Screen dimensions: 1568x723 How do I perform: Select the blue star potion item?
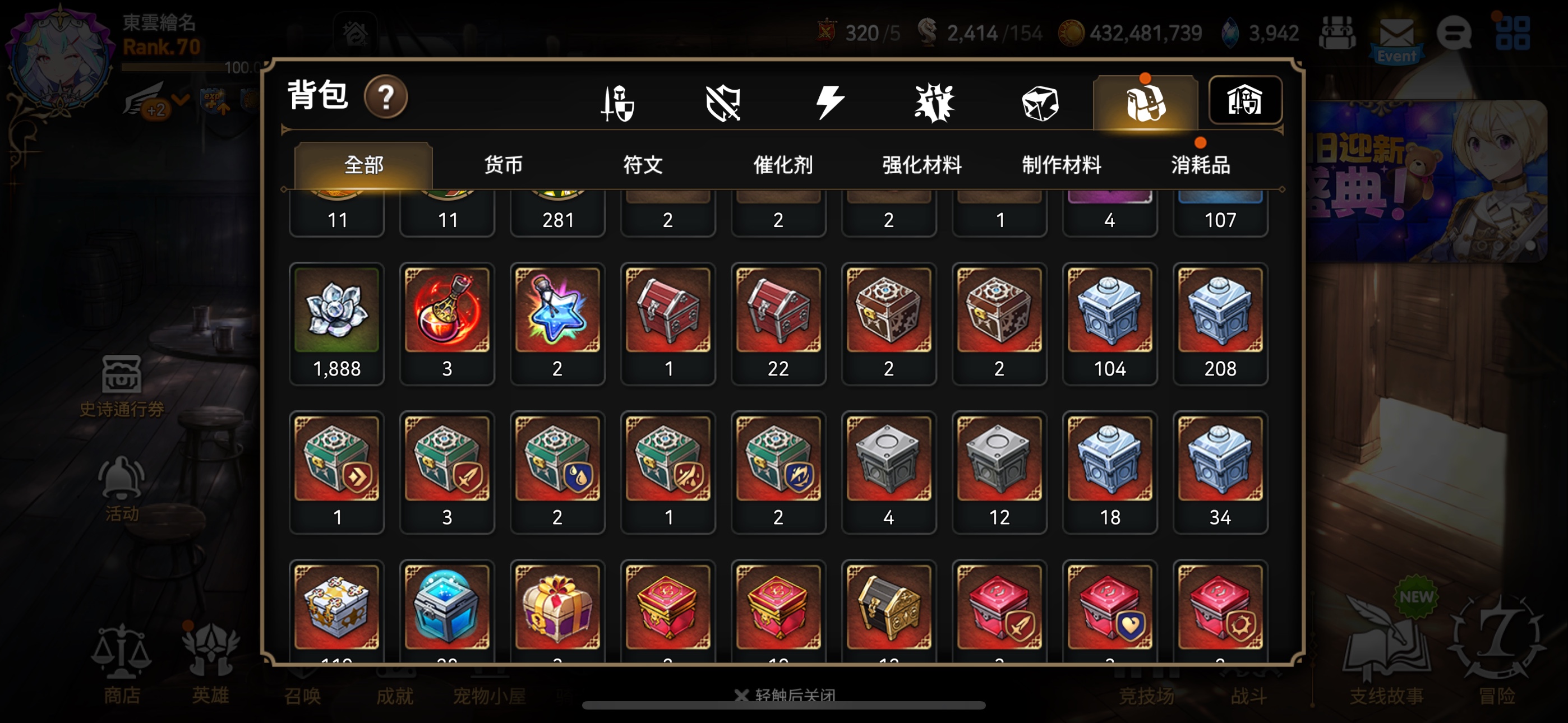(557, 324)
